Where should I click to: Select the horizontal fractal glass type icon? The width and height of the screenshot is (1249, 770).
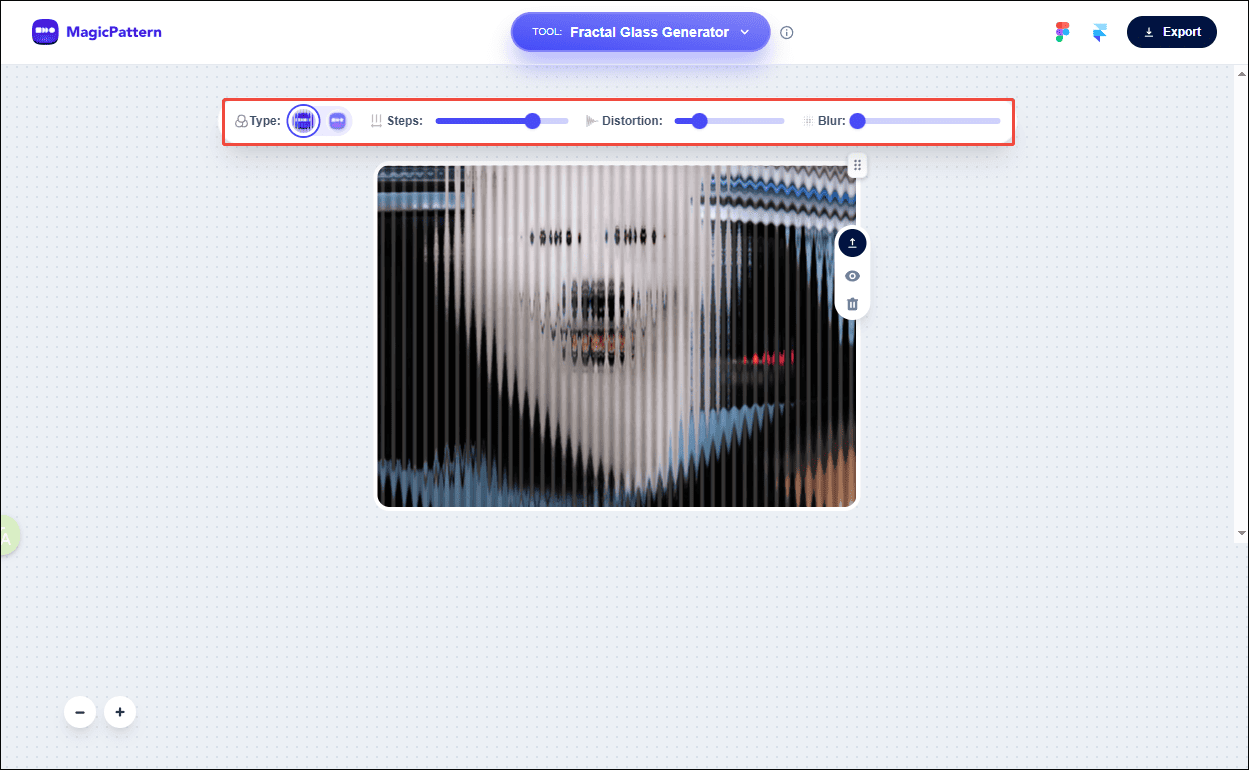tap(336, 120)
